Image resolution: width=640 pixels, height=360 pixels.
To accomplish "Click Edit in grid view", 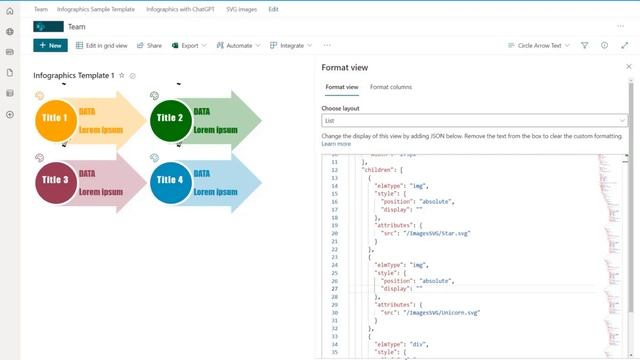I will click(102, 45).
